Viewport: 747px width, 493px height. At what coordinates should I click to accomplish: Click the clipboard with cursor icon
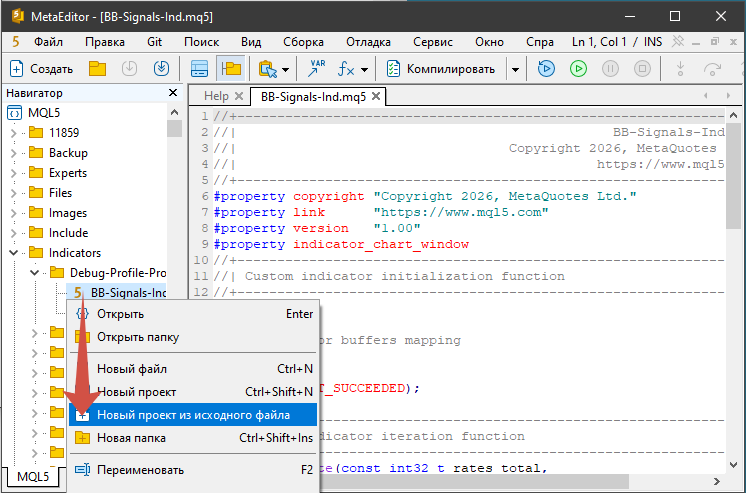click(x=268, y=69)
